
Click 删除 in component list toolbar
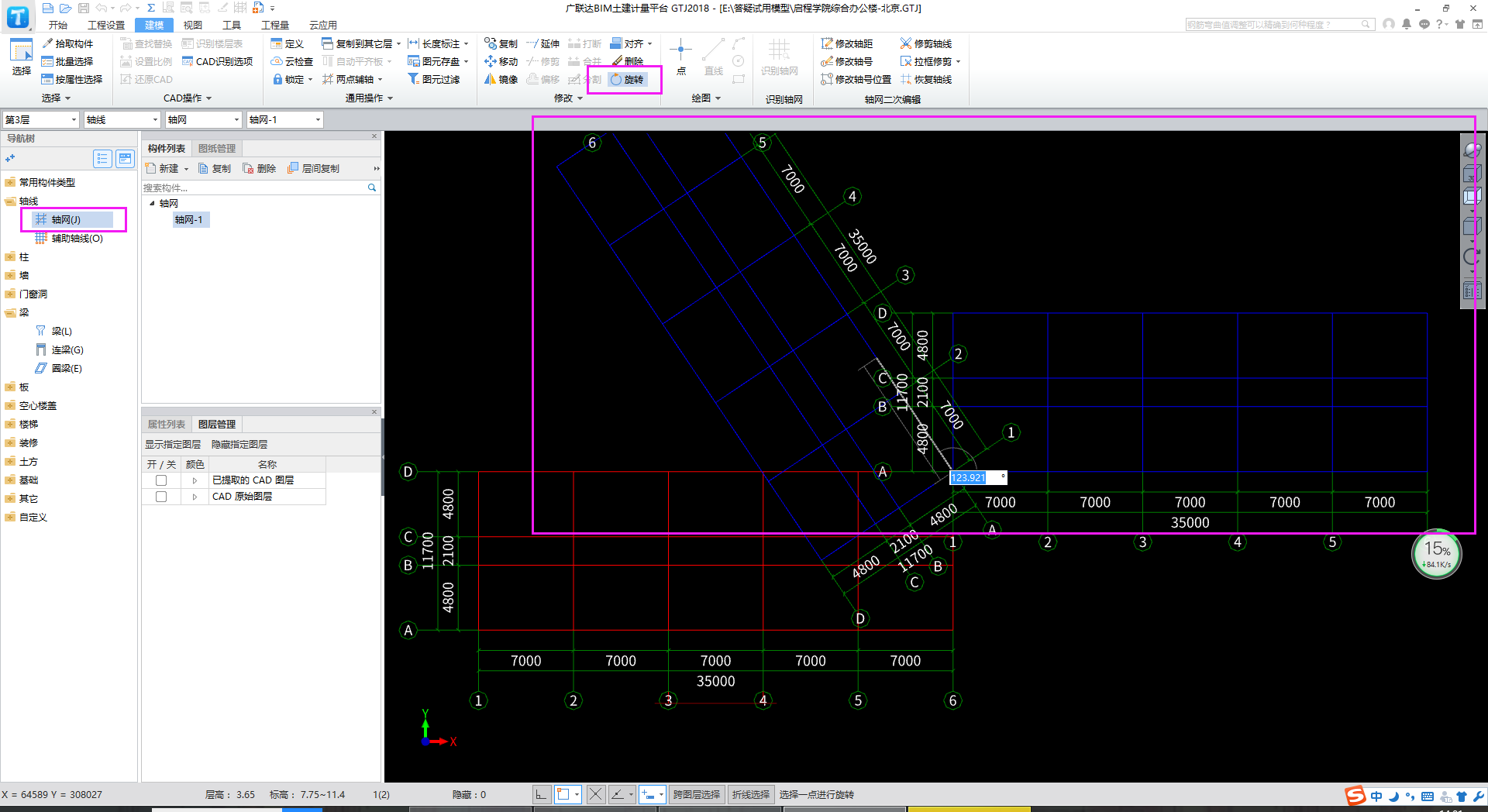(260, 168)
